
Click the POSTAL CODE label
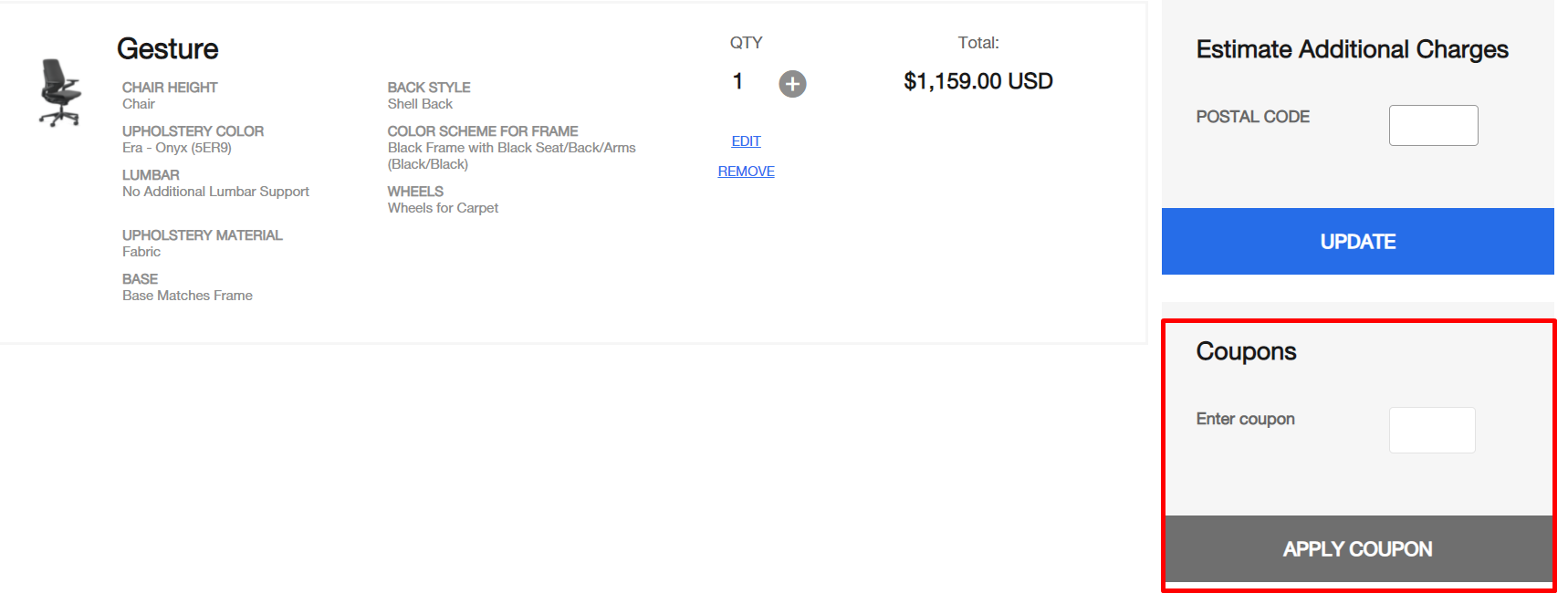point(1252,117)
